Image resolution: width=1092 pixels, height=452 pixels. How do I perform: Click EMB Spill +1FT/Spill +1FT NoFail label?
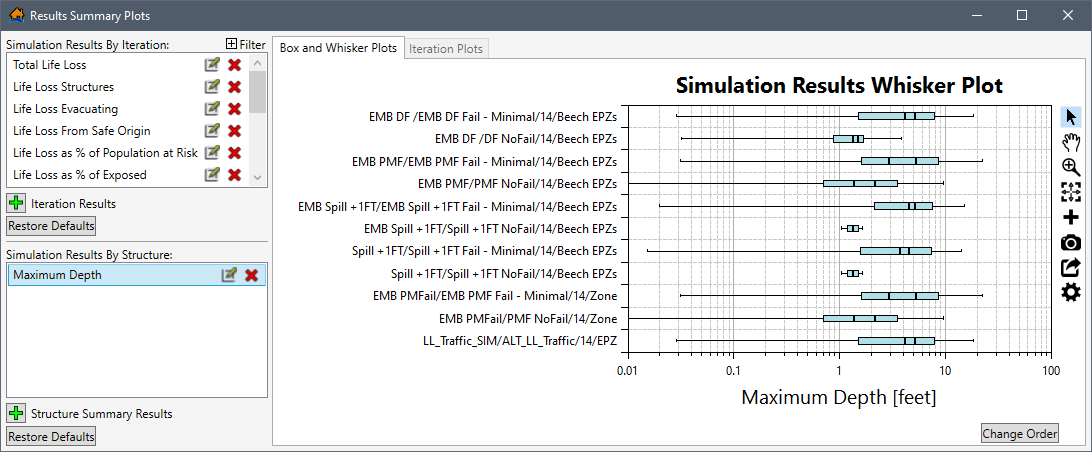490,228
